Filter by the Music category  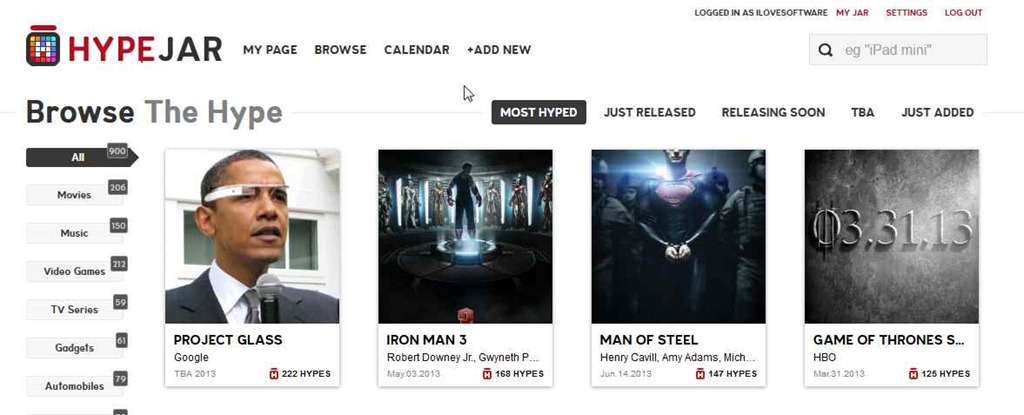[74, 233]
